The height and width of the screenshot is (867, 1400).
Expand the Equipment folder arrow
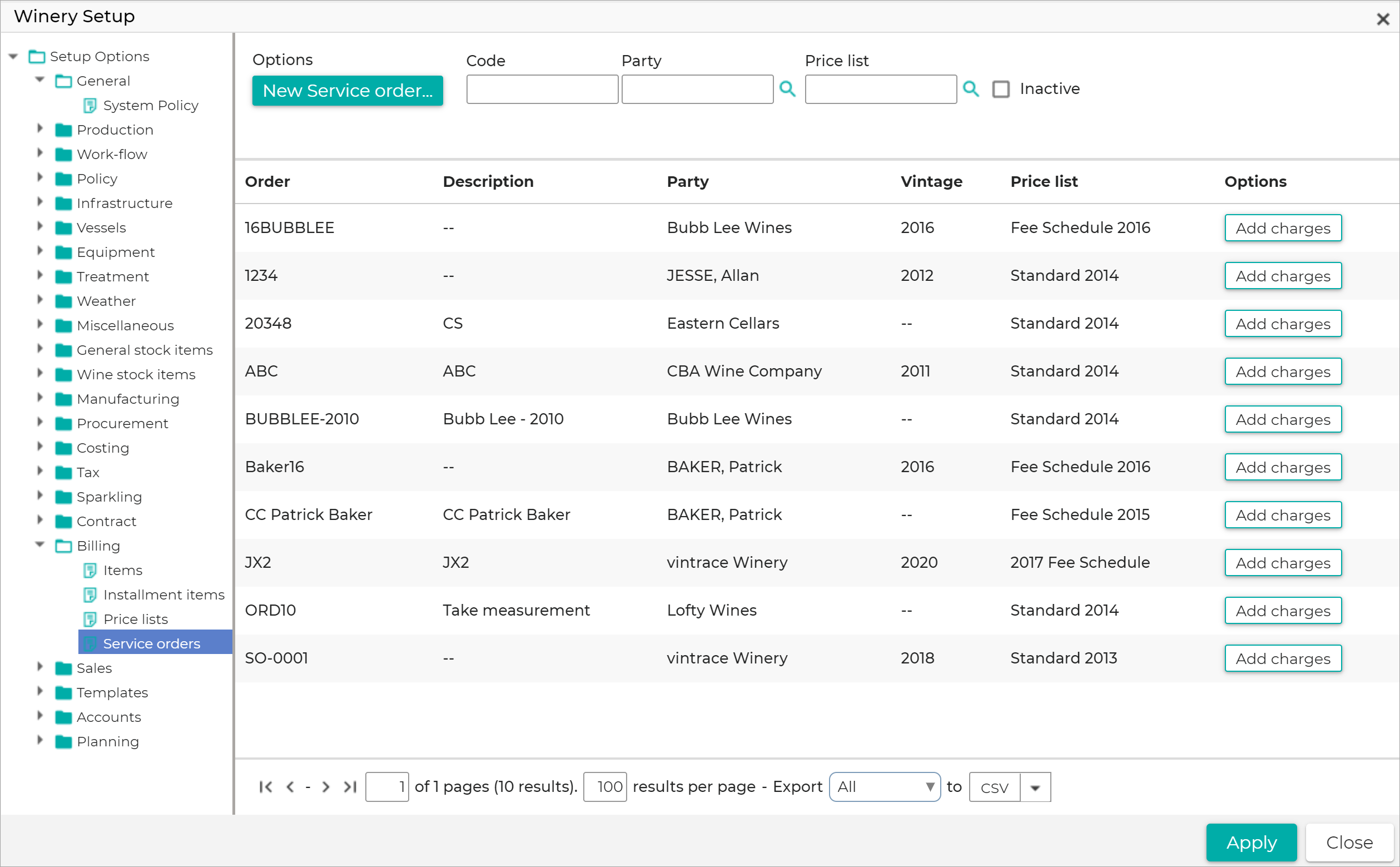(x=40, y=251)
